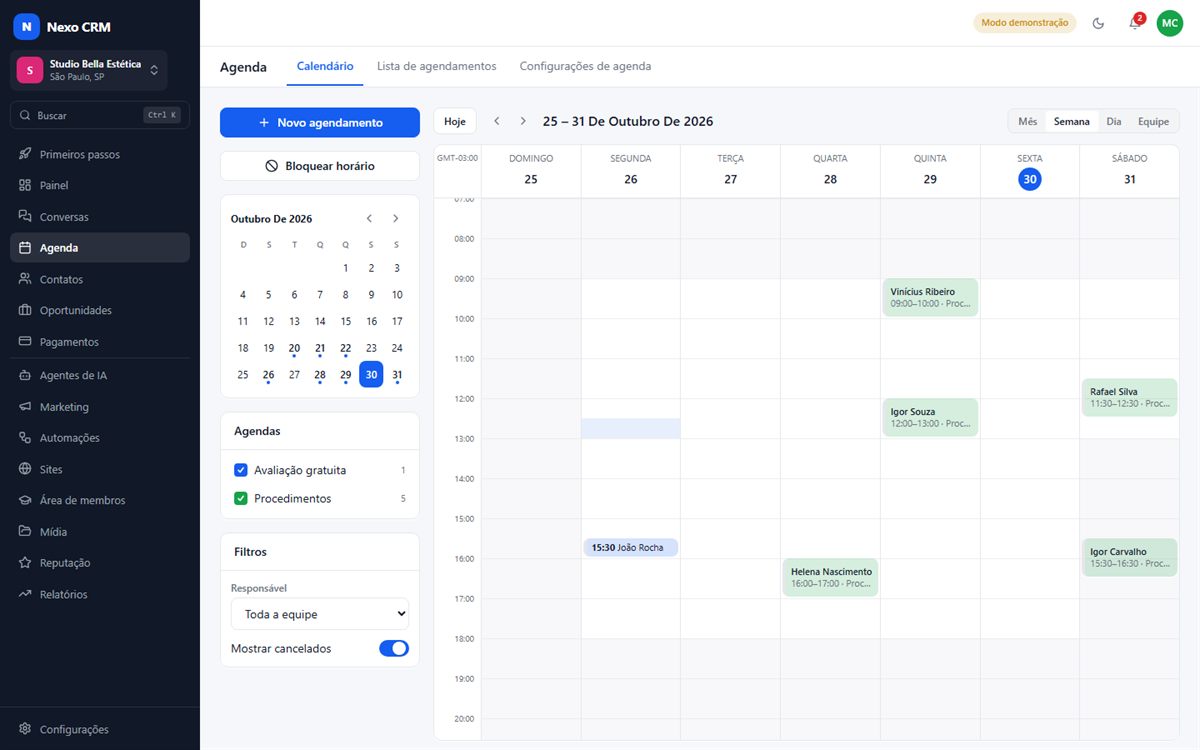This screenshot has height=750, width=1200.
Task: Click Terça 27 column header
Action: [x=731, y=171]
